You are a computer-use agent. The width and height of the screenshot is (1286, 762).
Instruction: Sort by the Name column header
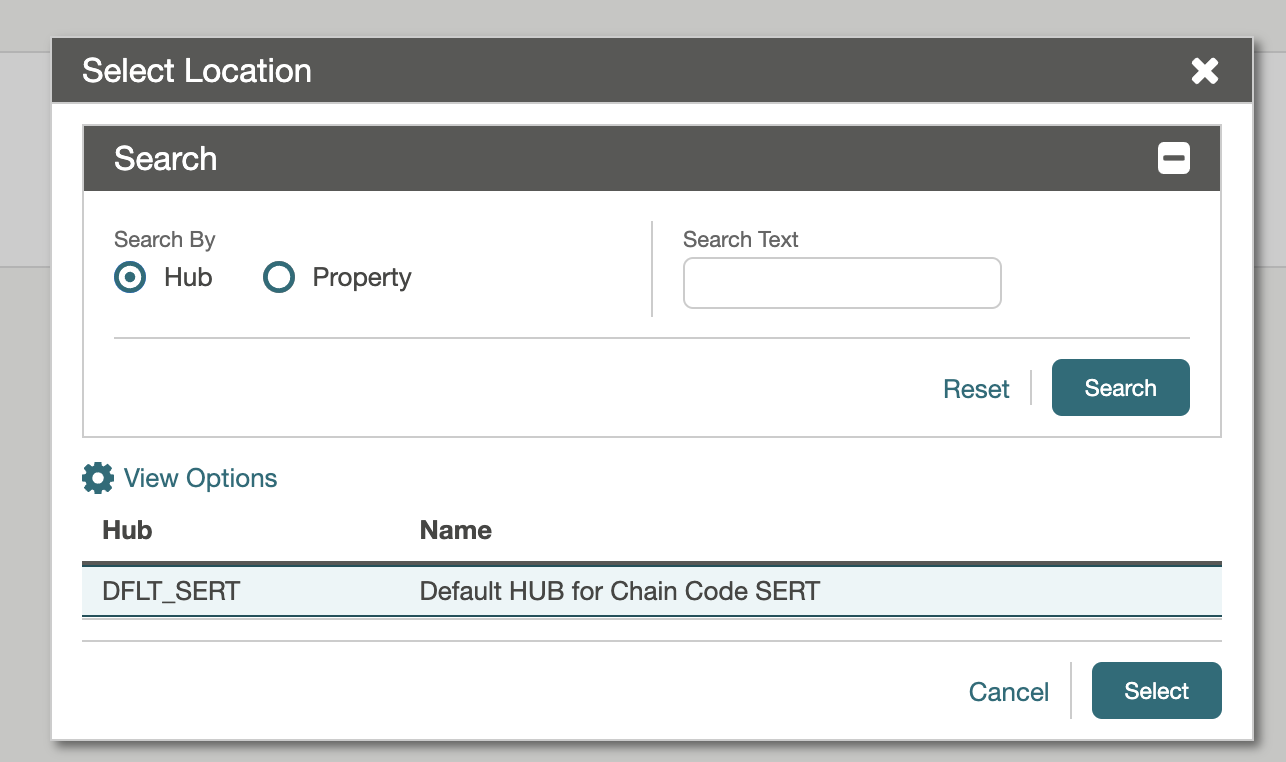point(456,530)
